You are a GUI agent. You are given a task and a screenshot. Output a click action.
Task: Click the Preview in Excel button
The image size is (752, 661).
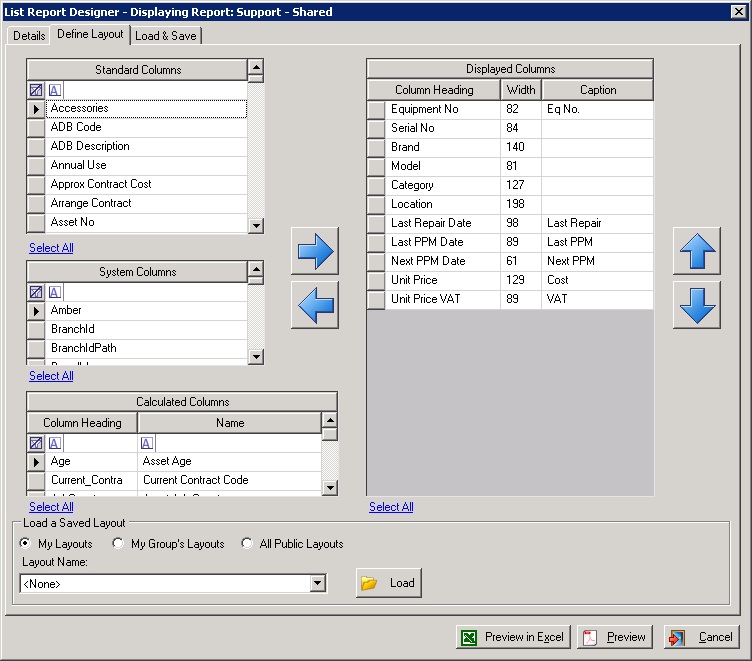click(x=513, y=637)
